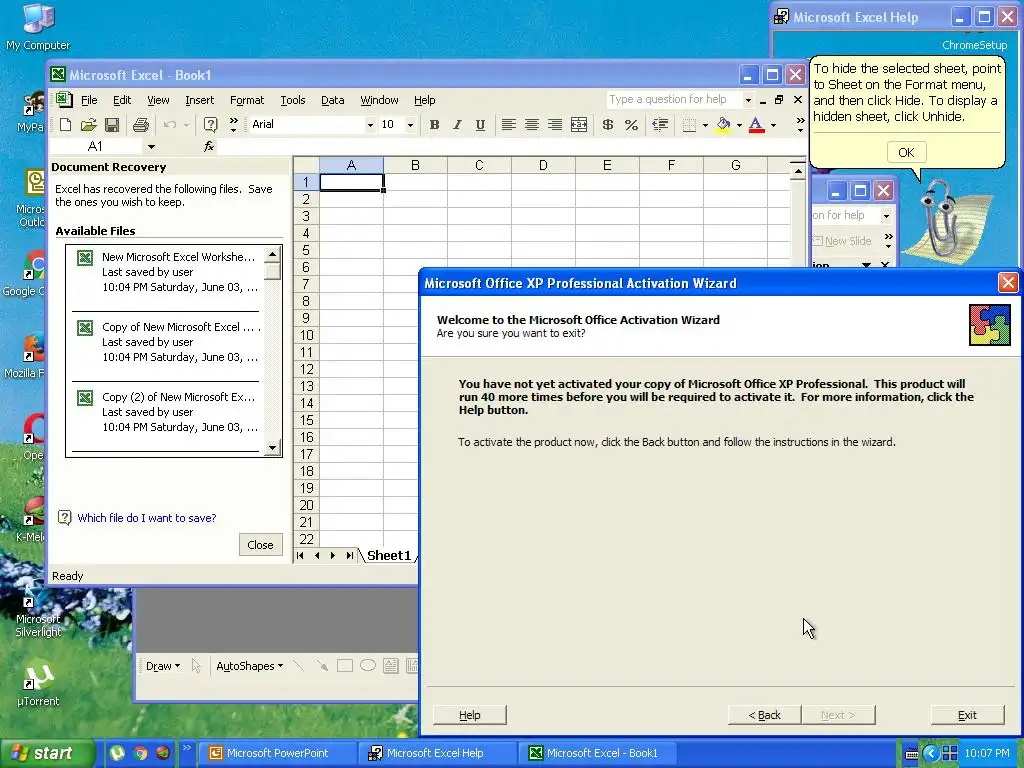
Task: Click the New blank workbook icon in Excel
Action: point(65,125)
